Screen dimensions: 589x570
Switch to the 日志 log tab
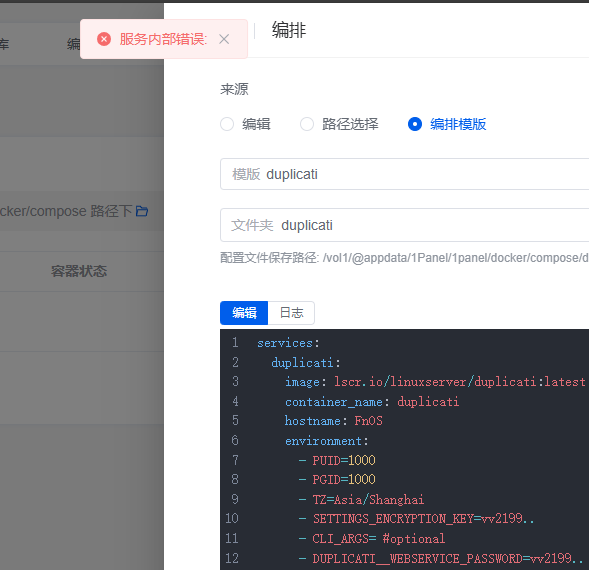click(x=291, y=313)
